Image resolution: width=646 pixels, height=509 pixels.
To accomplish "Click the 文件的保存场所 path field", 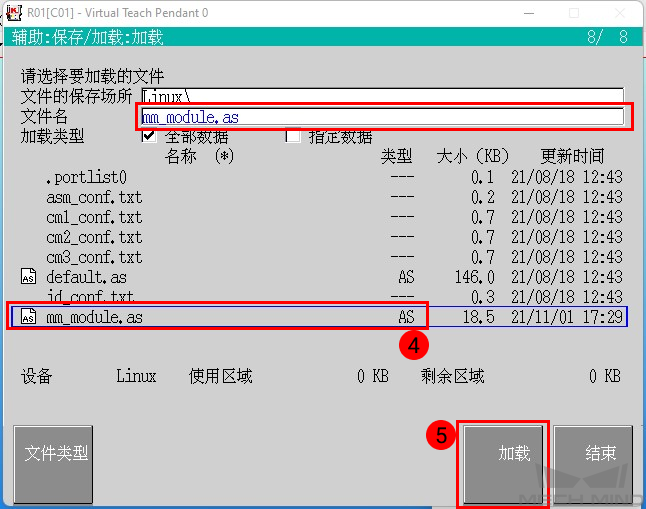I will [x=382, y=96].
